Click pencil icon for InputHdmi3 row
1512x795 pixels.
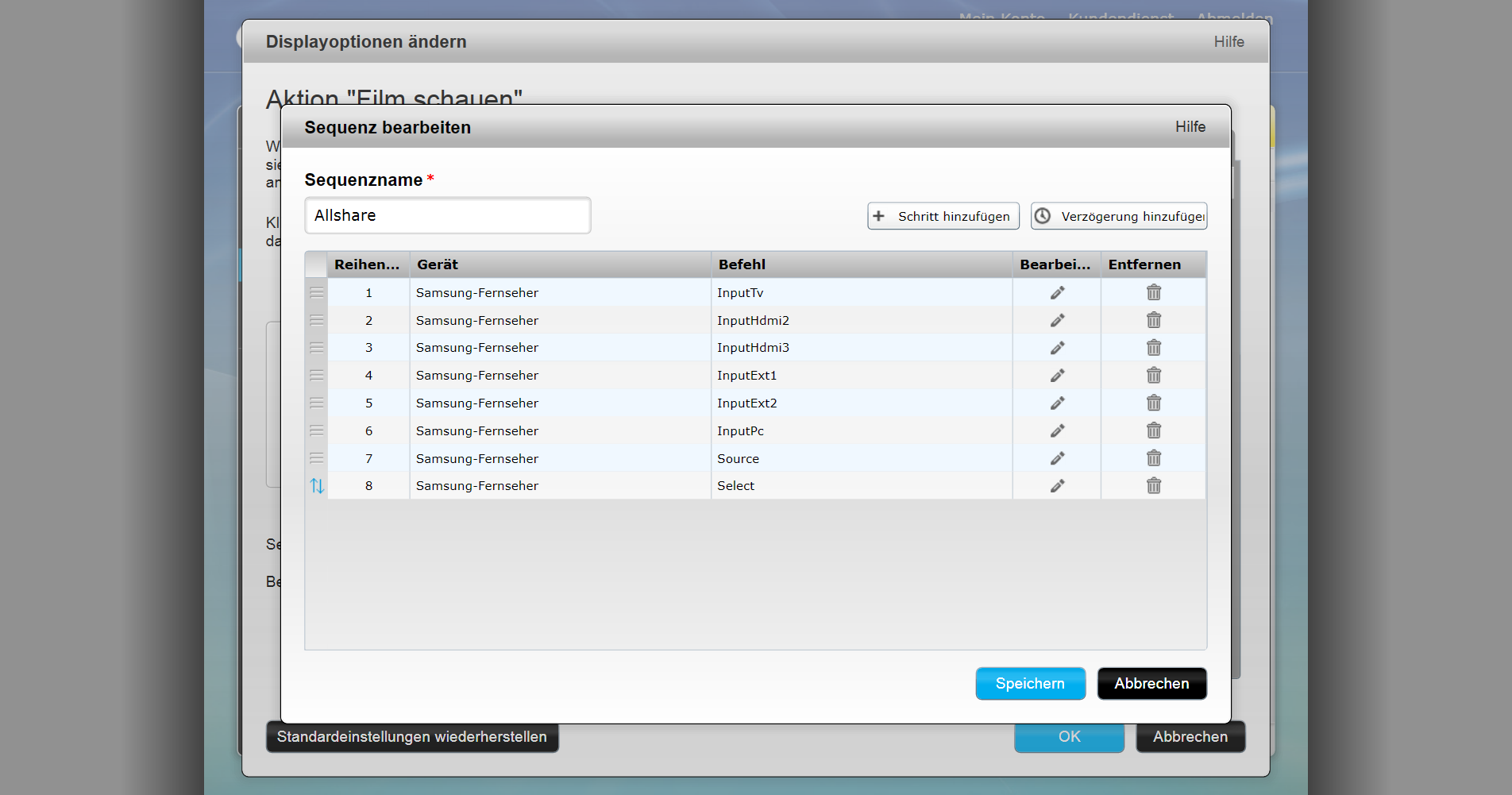click(1057, 348)
